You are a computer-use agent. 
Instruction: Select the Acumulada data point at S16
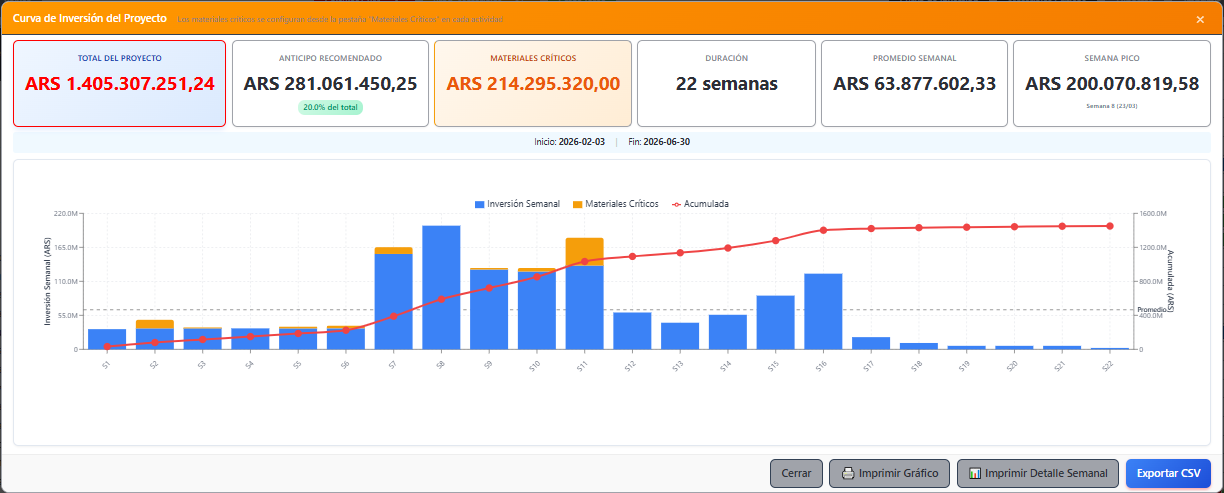click(823, 230)
